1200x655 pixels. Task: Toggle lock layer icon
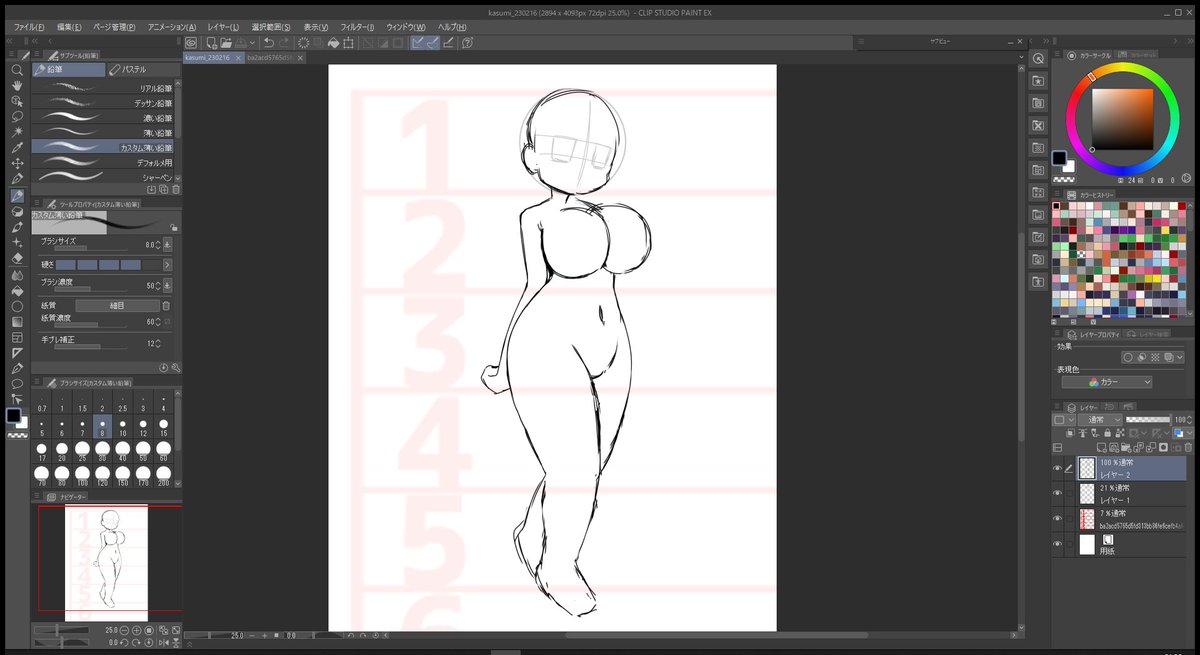1107,433
